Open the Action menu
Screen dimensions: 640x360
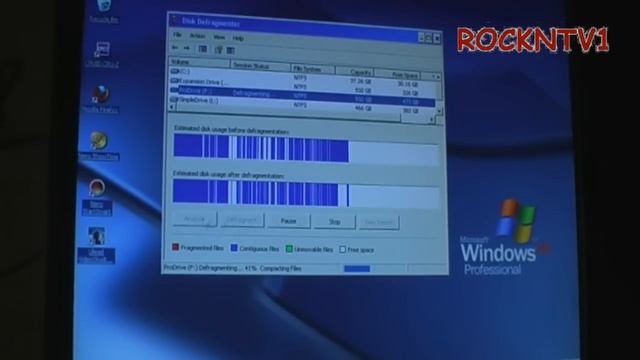point(198,36)
